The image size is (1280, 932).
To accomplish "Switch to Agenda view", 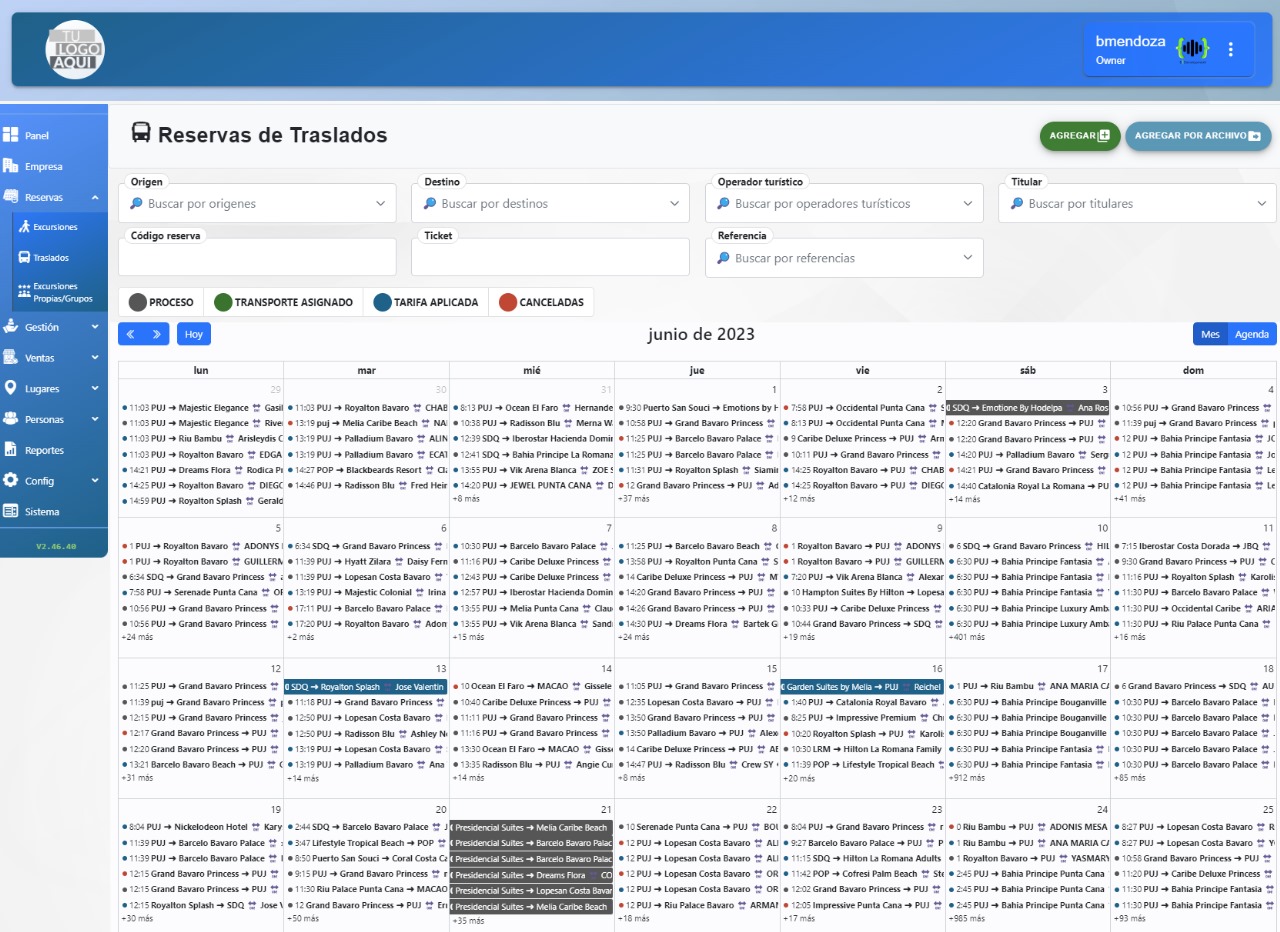I will [1252, 334].
